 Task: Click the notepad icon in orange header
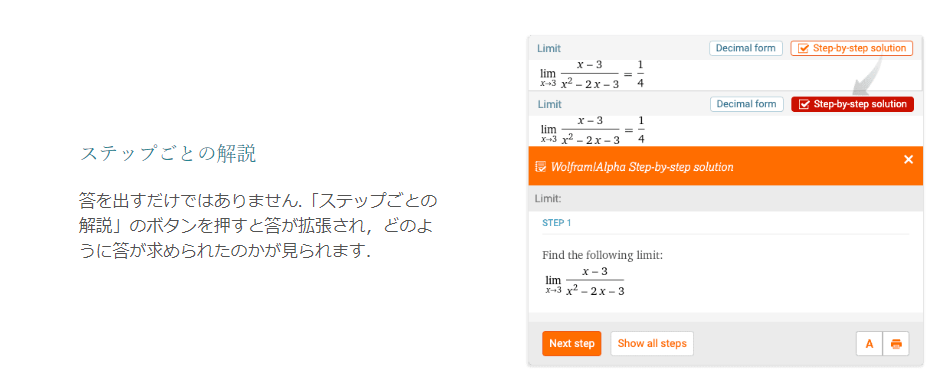click(x=540, y=166)
